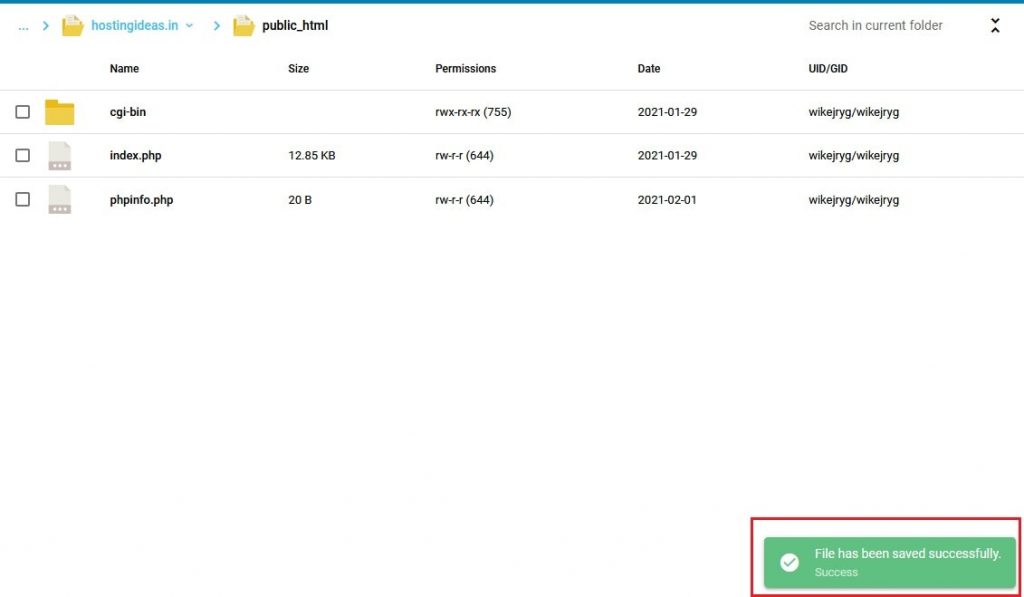Click the 2021-01-29 date of cgi-bin

667,112
